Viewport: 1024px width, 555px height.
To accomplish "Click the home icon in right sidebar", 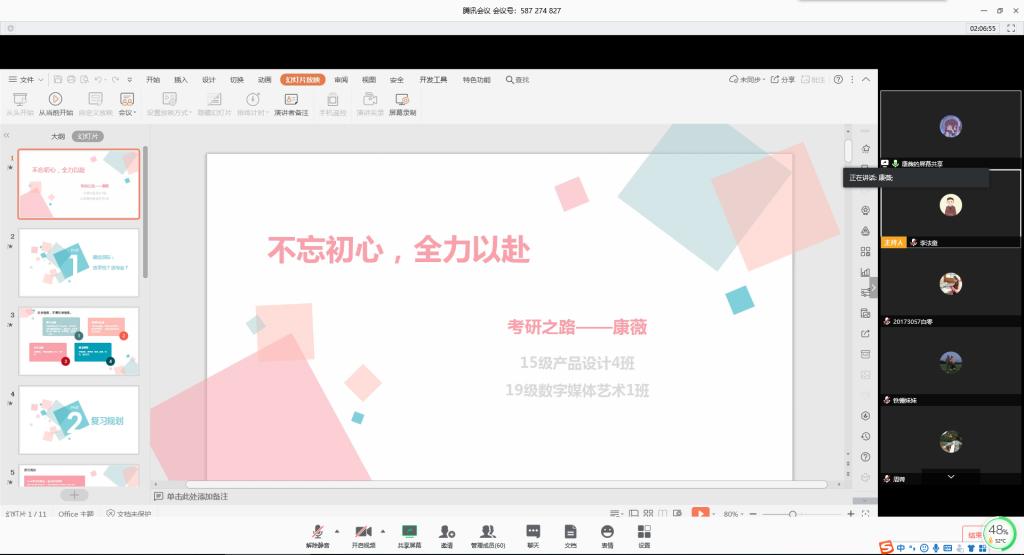I will (x=865, y=148).
